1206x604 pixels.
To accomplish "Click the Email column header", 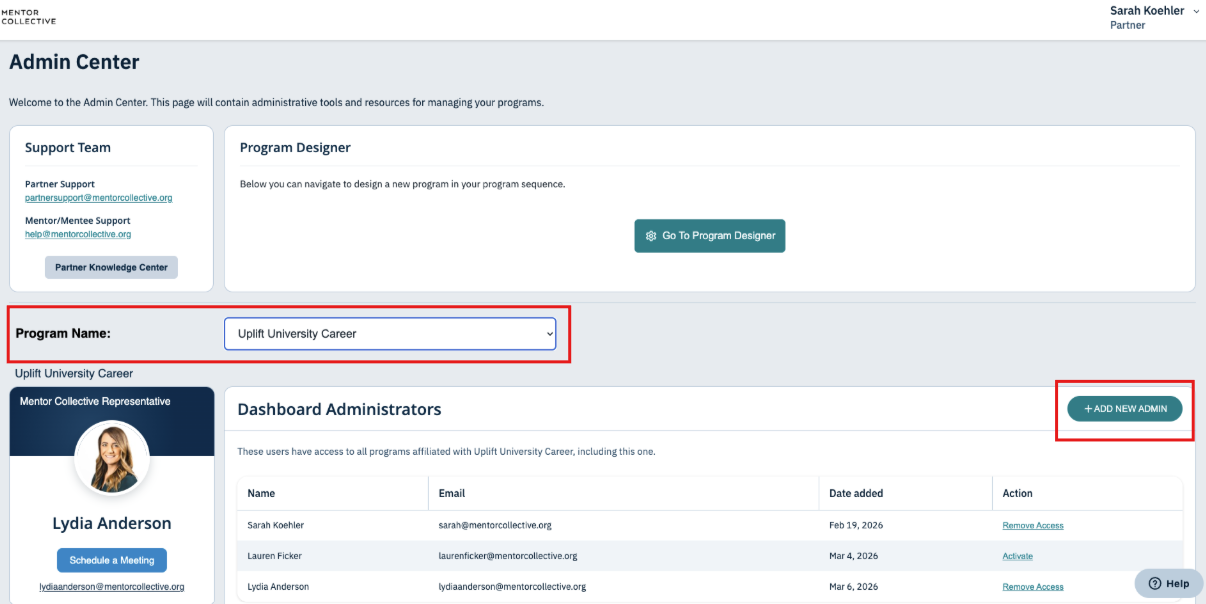I will pyautogui.click(x=452, y=493).
